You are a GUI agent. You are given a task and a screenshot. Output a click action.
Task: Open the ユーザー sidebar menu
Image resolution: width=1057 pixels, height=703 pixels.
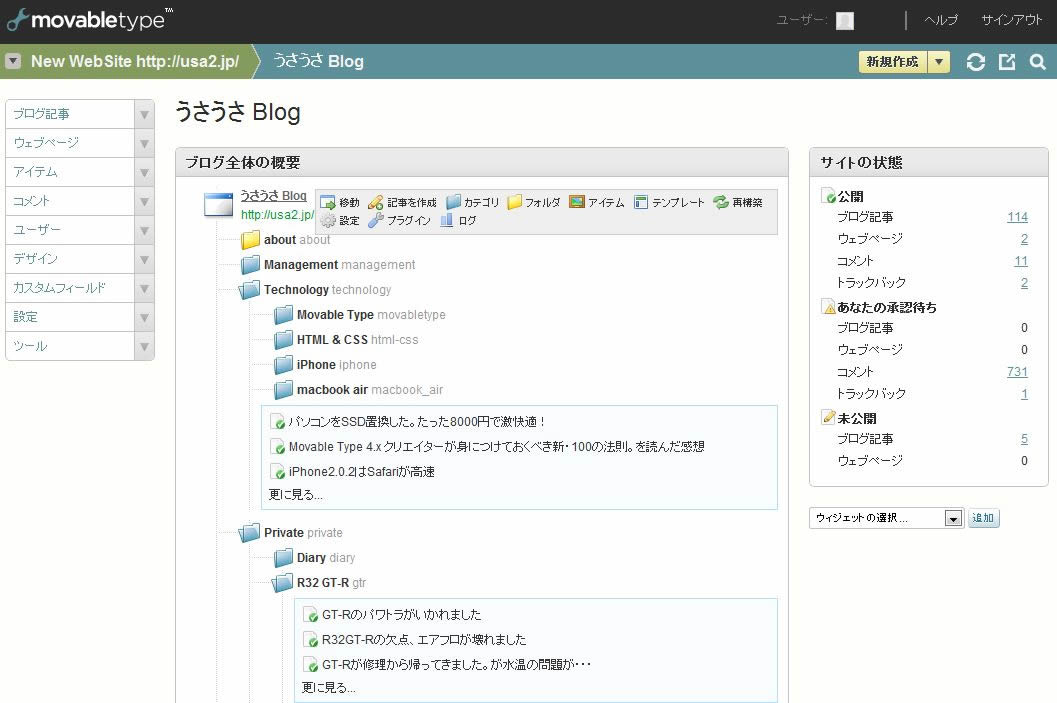pos(70,231)
